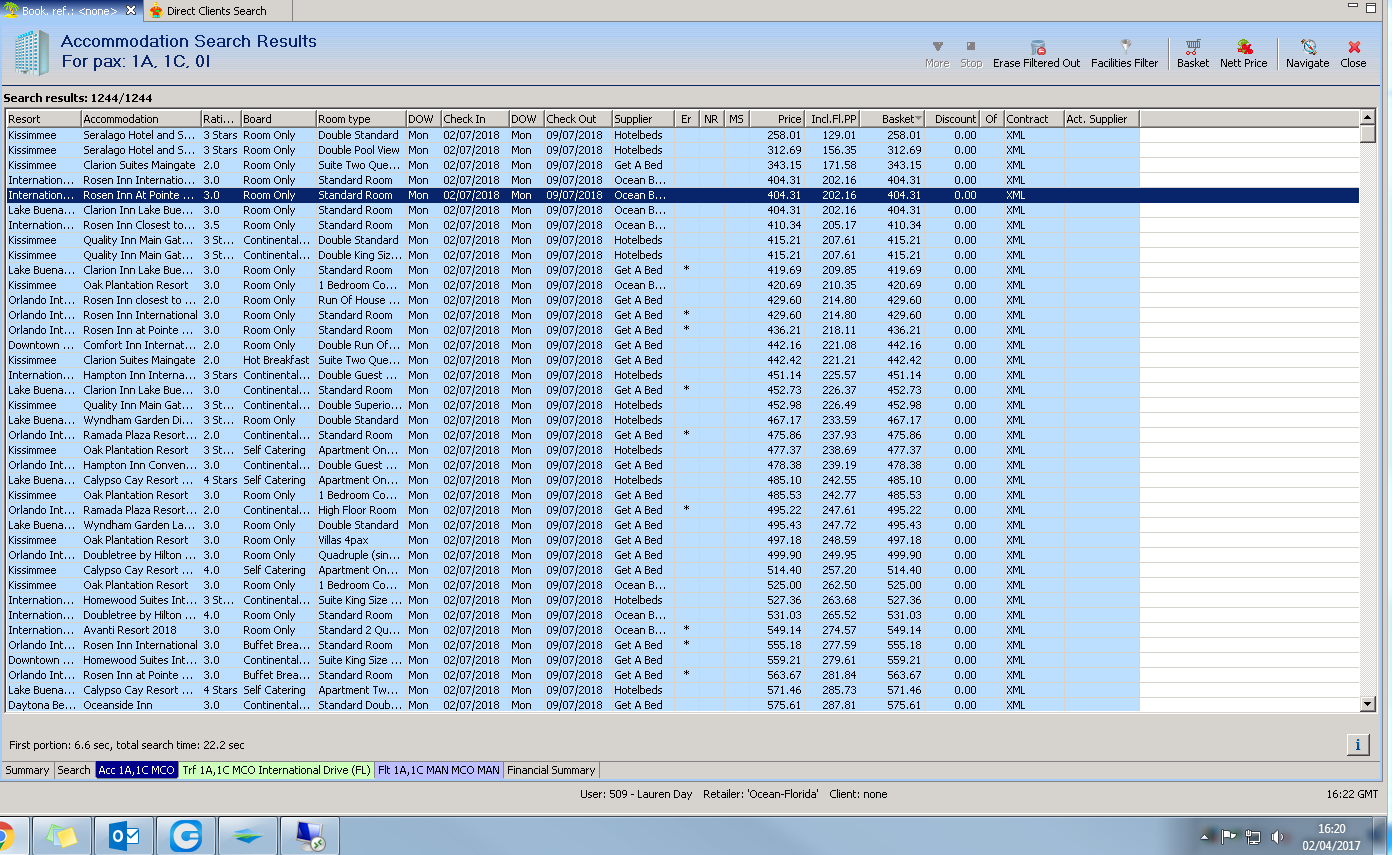Switch to Flt 1A,1C MAN MCO MAN tab
Viewport: 1392px width, 855px height.
(x=439, y=770)
